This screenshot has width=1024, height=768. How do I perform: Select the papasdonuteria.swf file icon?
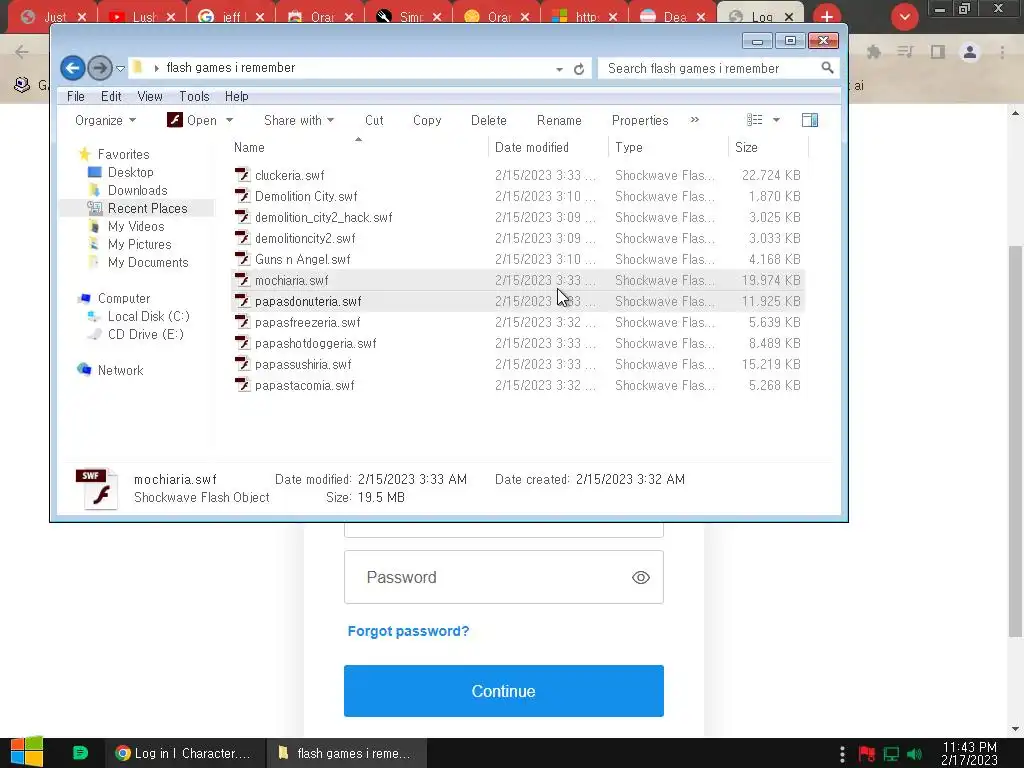[x=242, y=301]
